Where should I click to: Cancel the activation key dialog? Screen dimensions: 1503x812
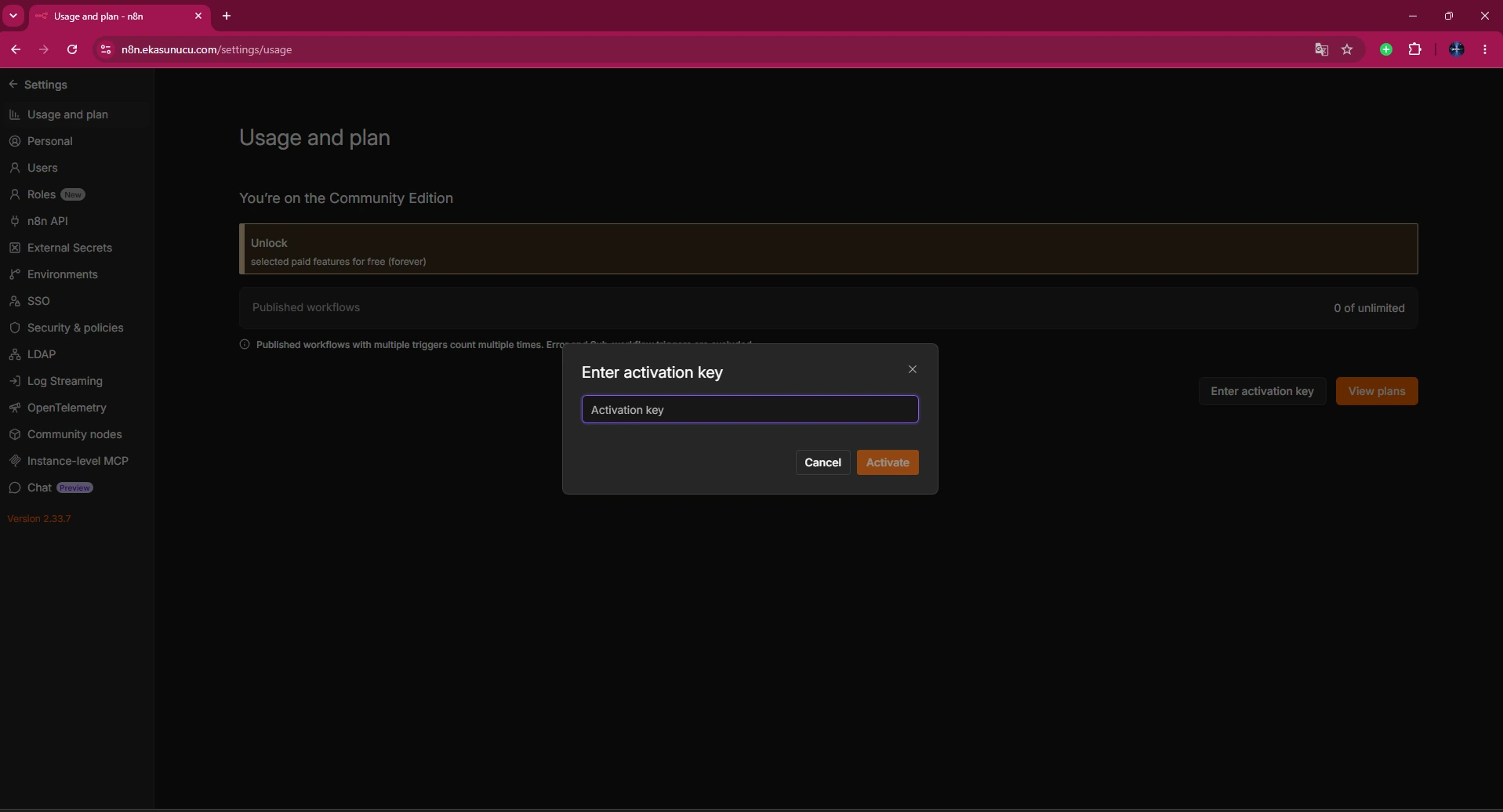click(822, 462)
